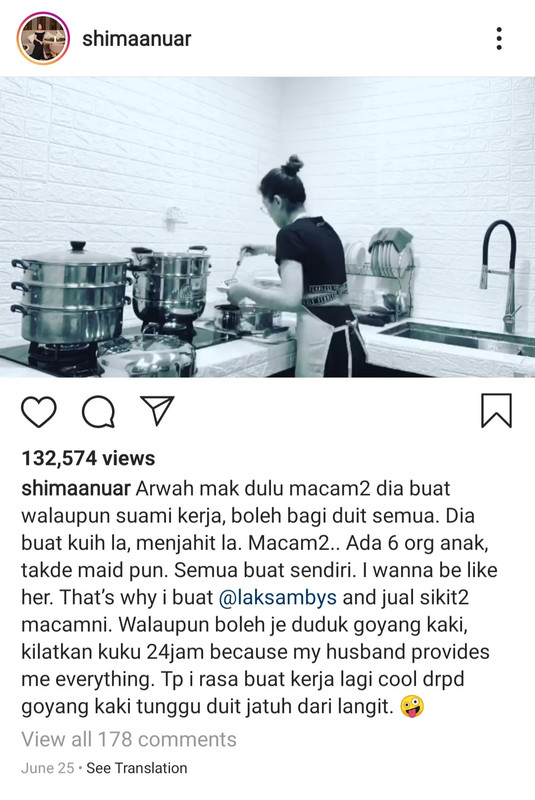Open three-dot post options menu
The height and width of the screenshot is (800, 535).
(x=499, y=39)
